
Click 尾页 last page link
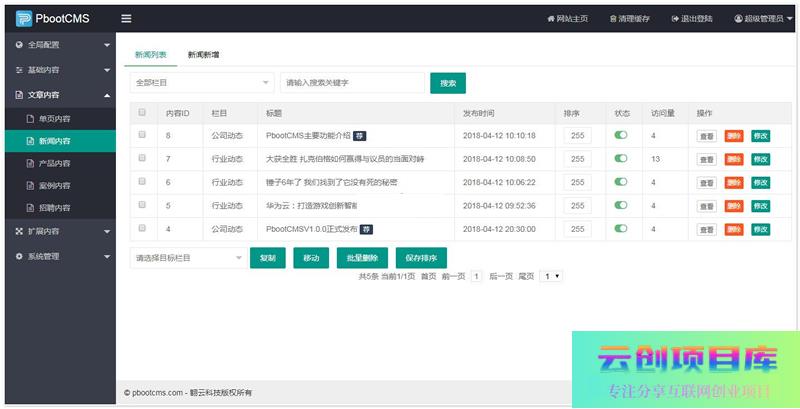click(x=526, y=276)
